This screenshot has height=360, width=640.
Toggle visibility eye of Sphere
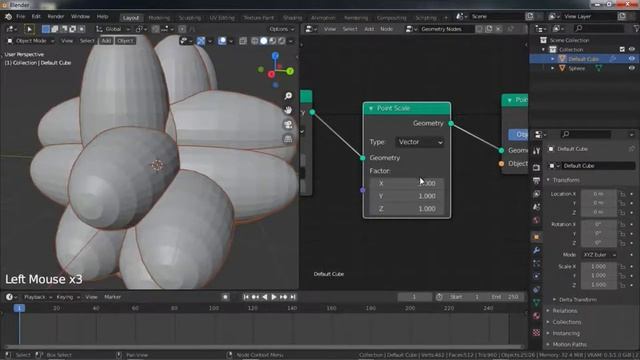(632, 68)
